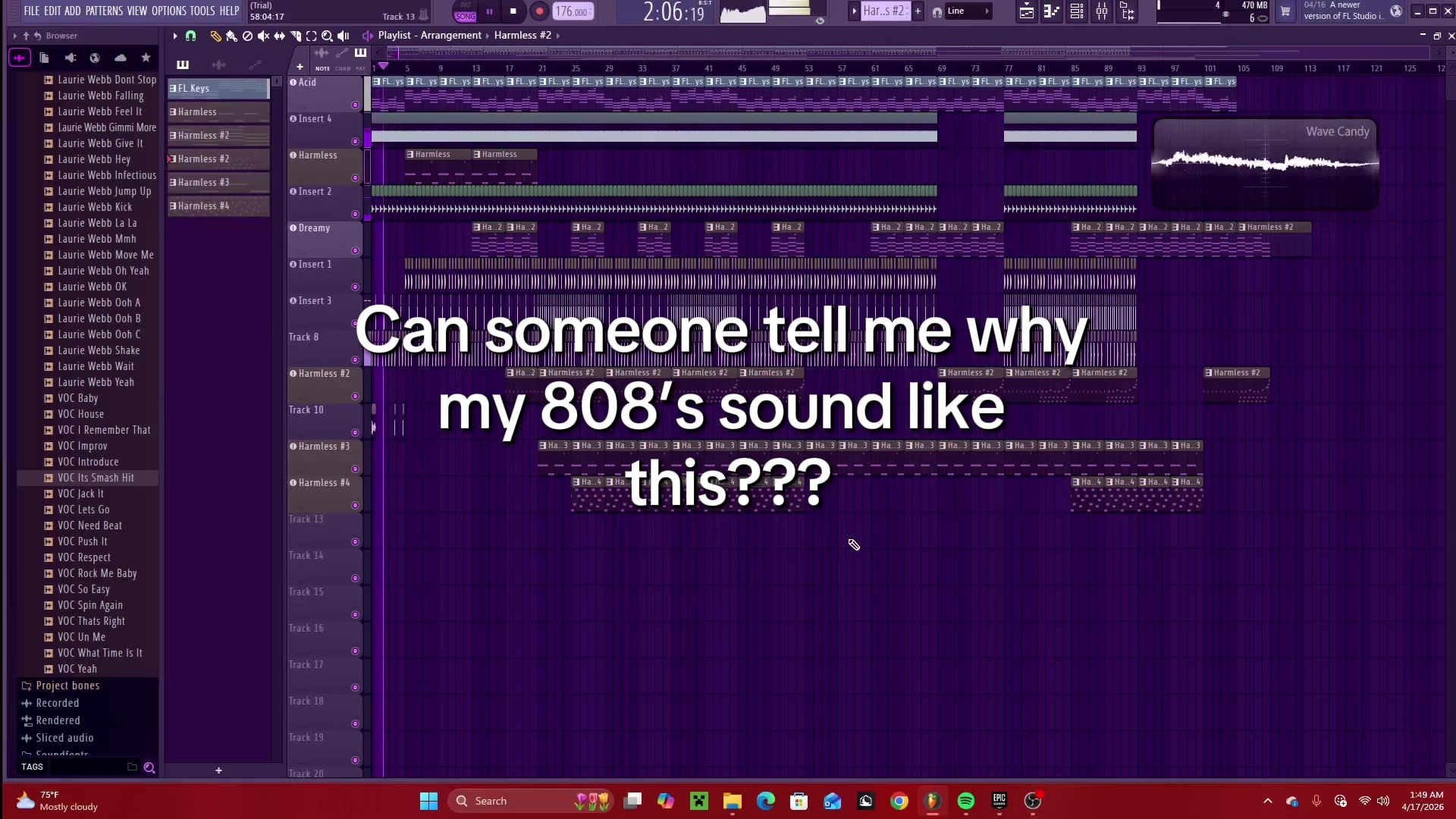Select the Playback speaker tool in playlist
The image size is (1456, 819).
pyautogui.click(x=343, y=36)
